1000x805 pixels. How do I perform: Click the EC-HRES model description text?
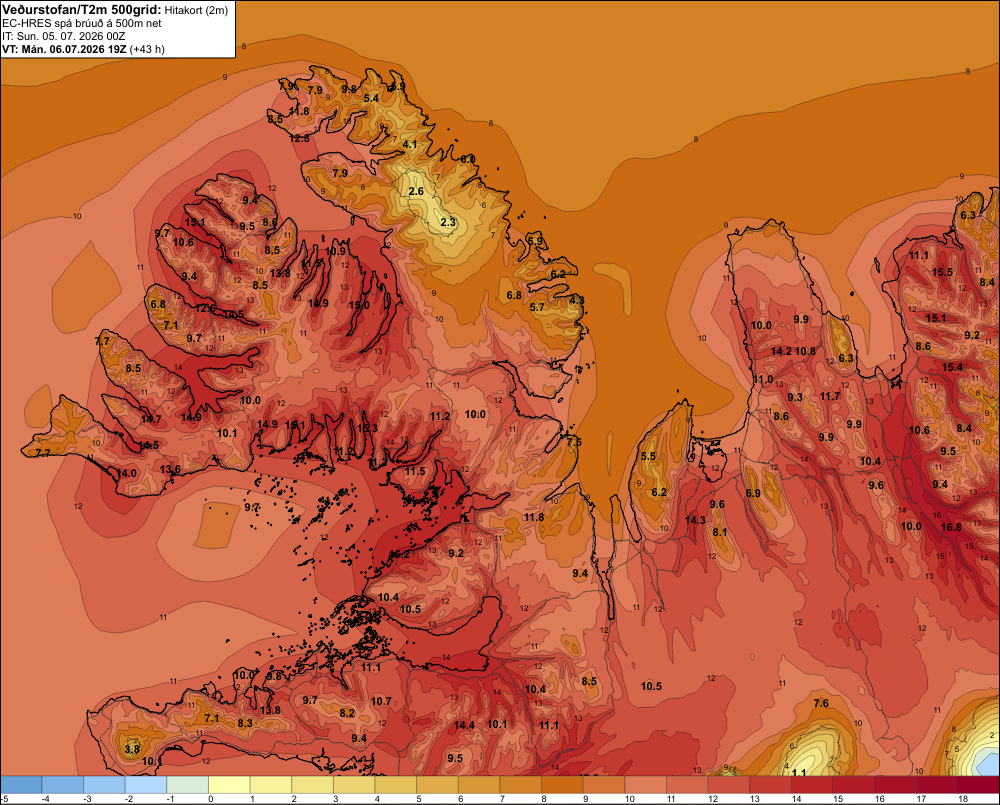[x=82, y=24]
